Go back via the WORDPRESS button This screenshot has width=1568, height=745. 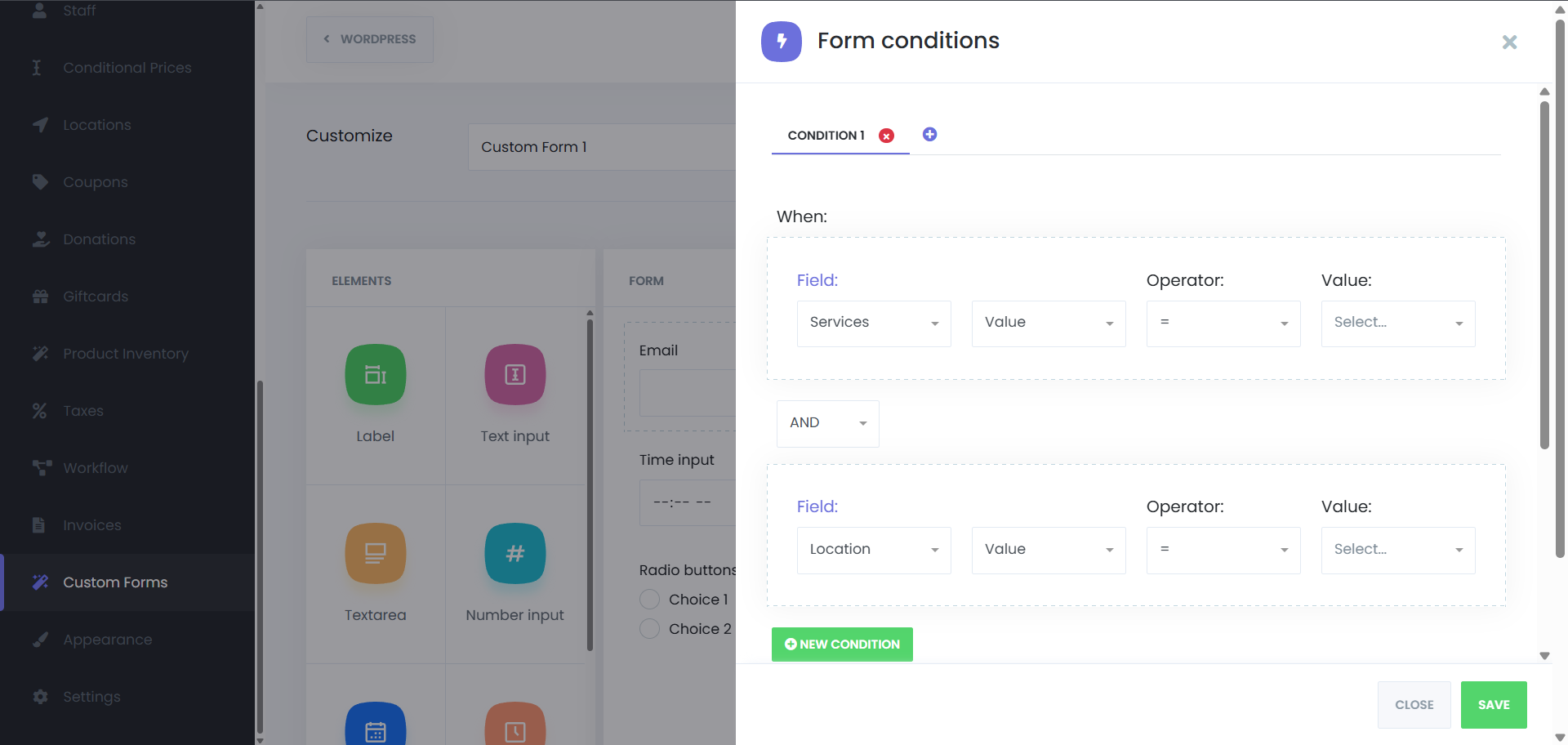coord(370,39)
